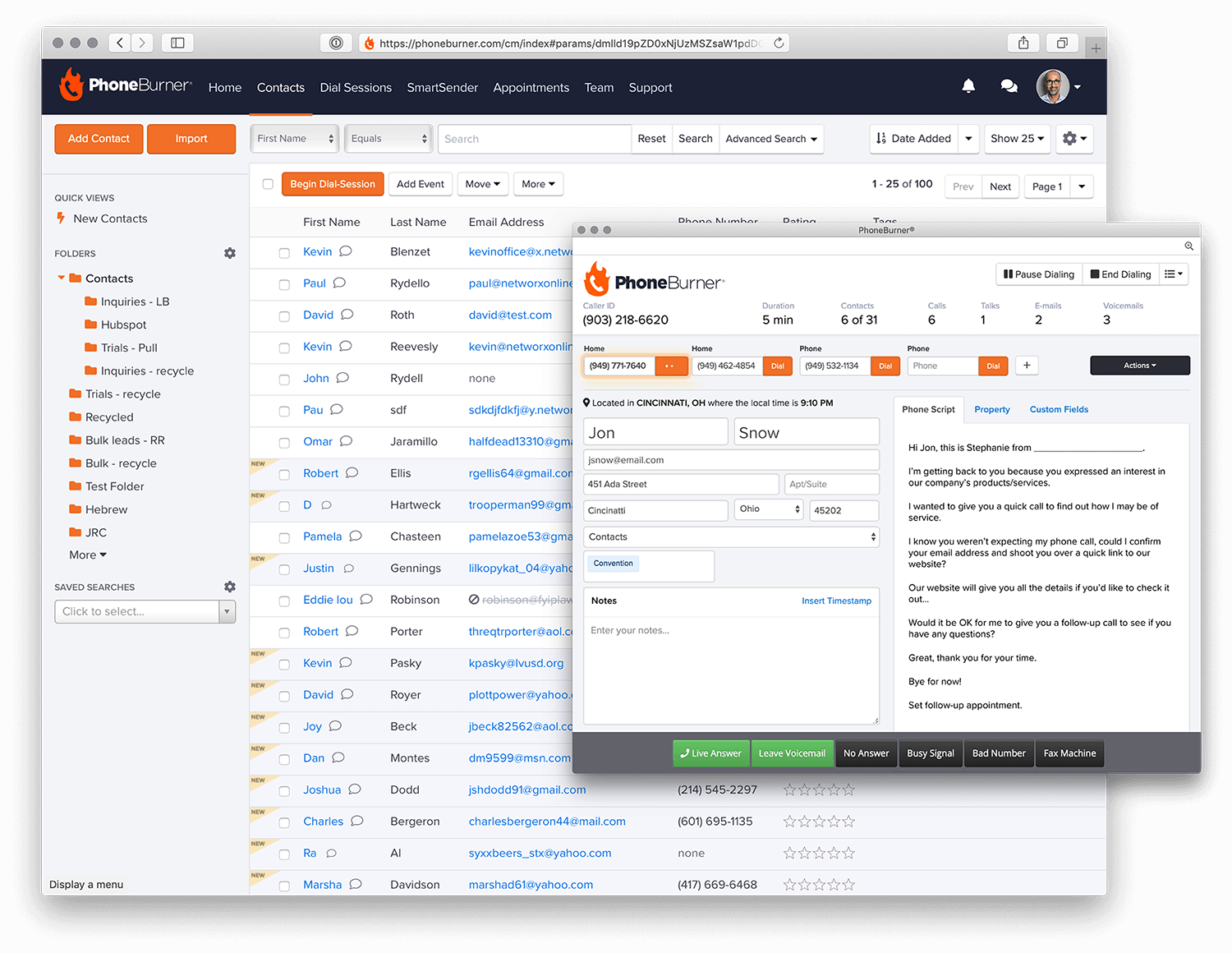Check the box for Marsha Davidson
This screenshot has height=953, width=1232.
[284, 886]
